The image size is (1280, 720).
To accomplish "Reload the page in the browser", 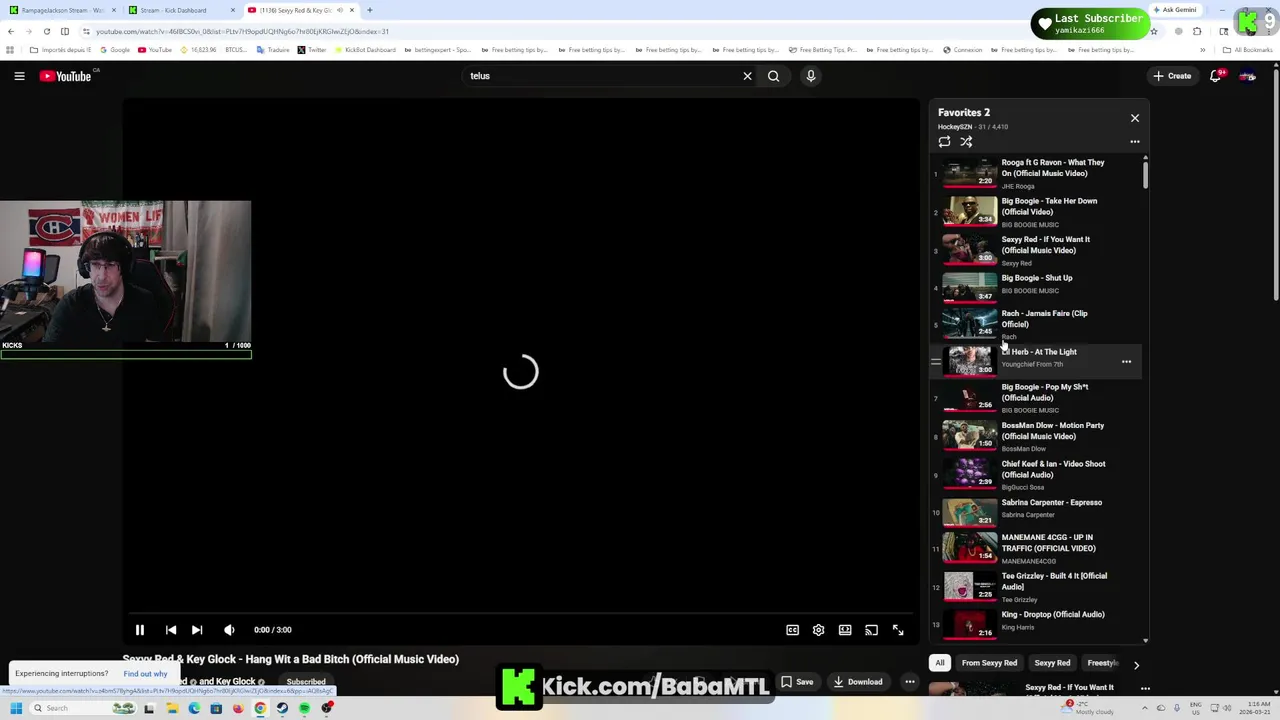I will click(46, 31).
